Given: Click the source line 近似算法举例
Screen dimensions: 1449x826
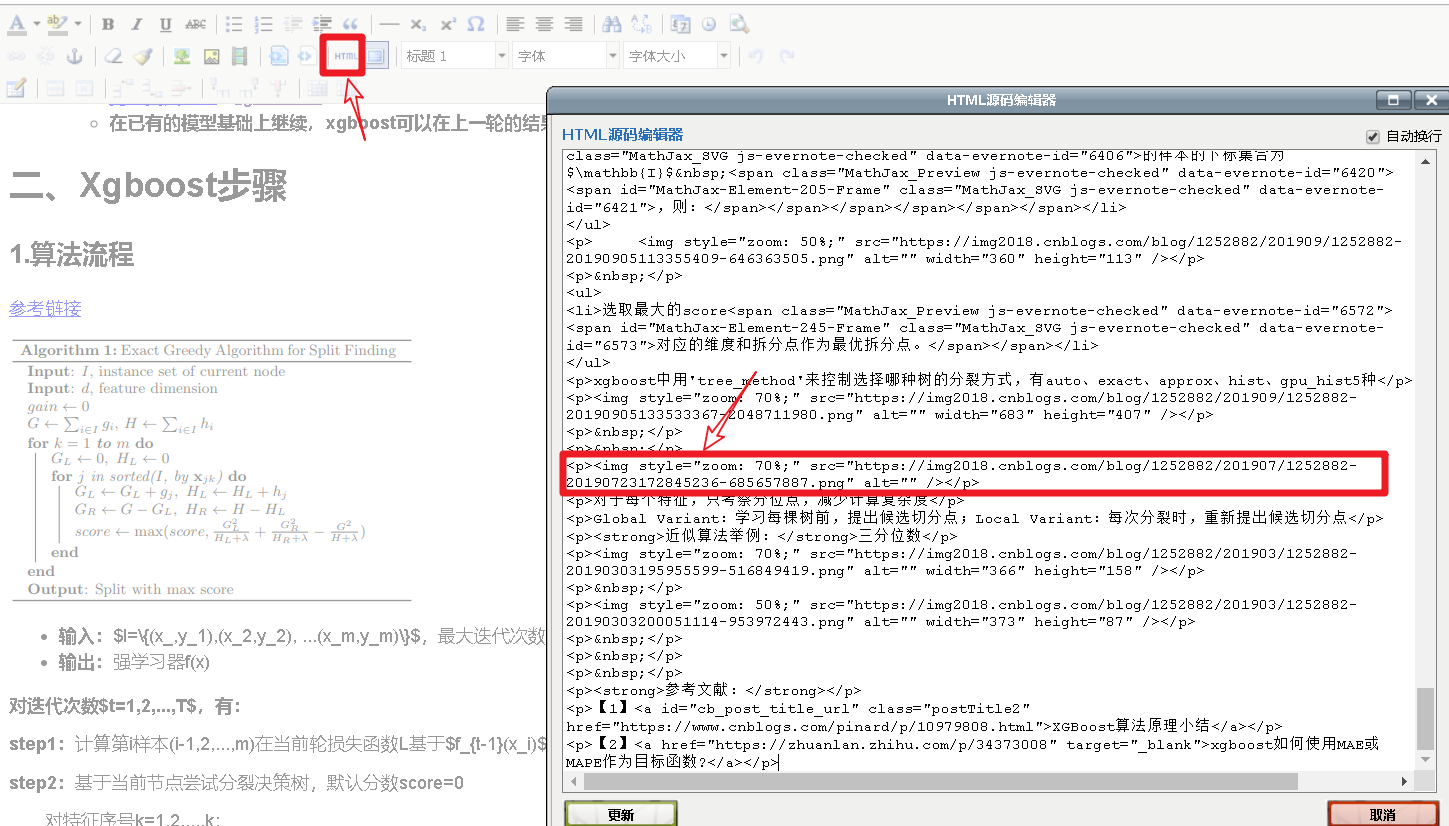Looking at the screenshot, I should (x=762, y=535).
